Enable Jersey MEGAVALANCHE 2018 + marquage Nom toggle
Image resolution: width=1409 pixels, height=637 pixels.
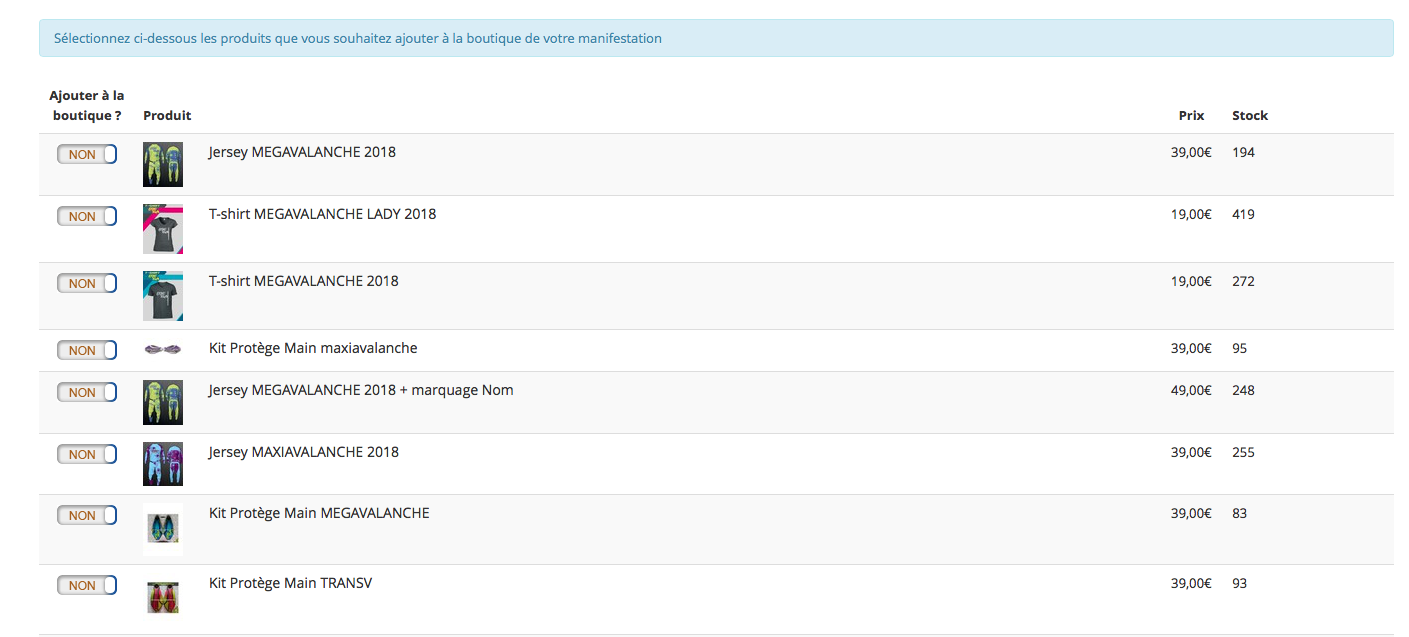tap(87, 392)
